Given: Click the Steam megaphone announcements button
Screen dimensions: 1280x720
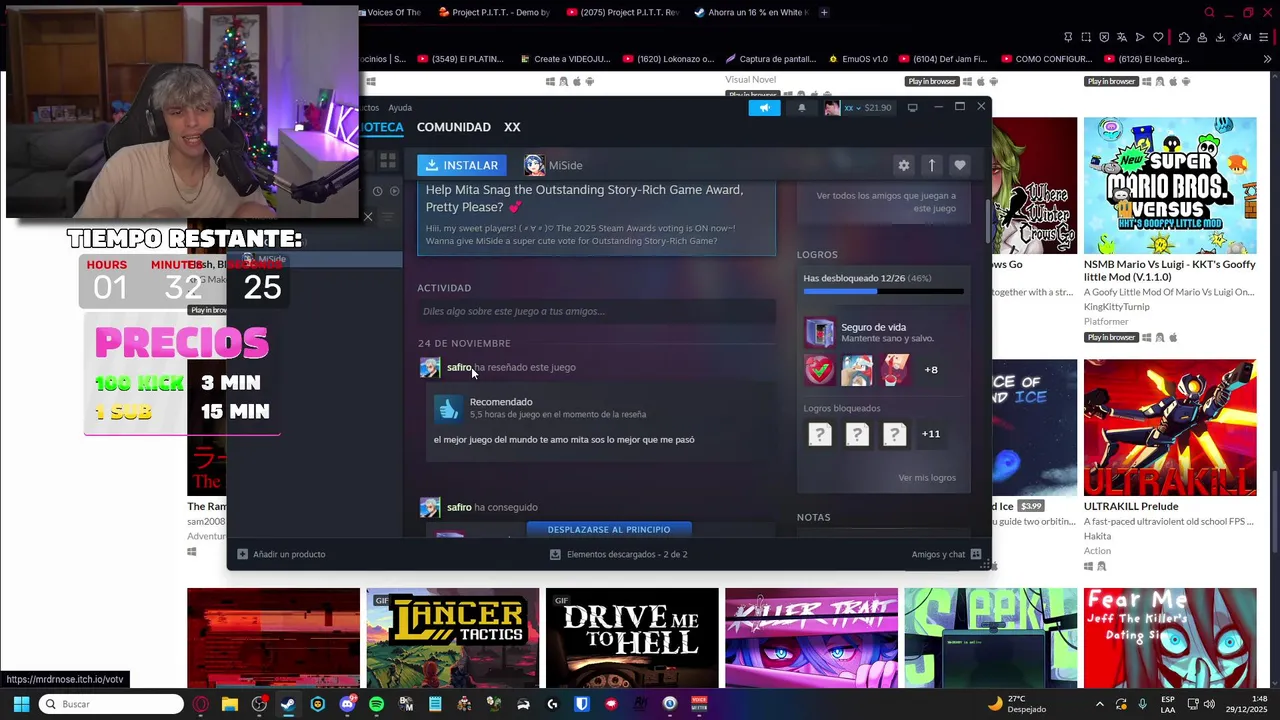Looking at the screenshot, I should click(x=764, y=108).
